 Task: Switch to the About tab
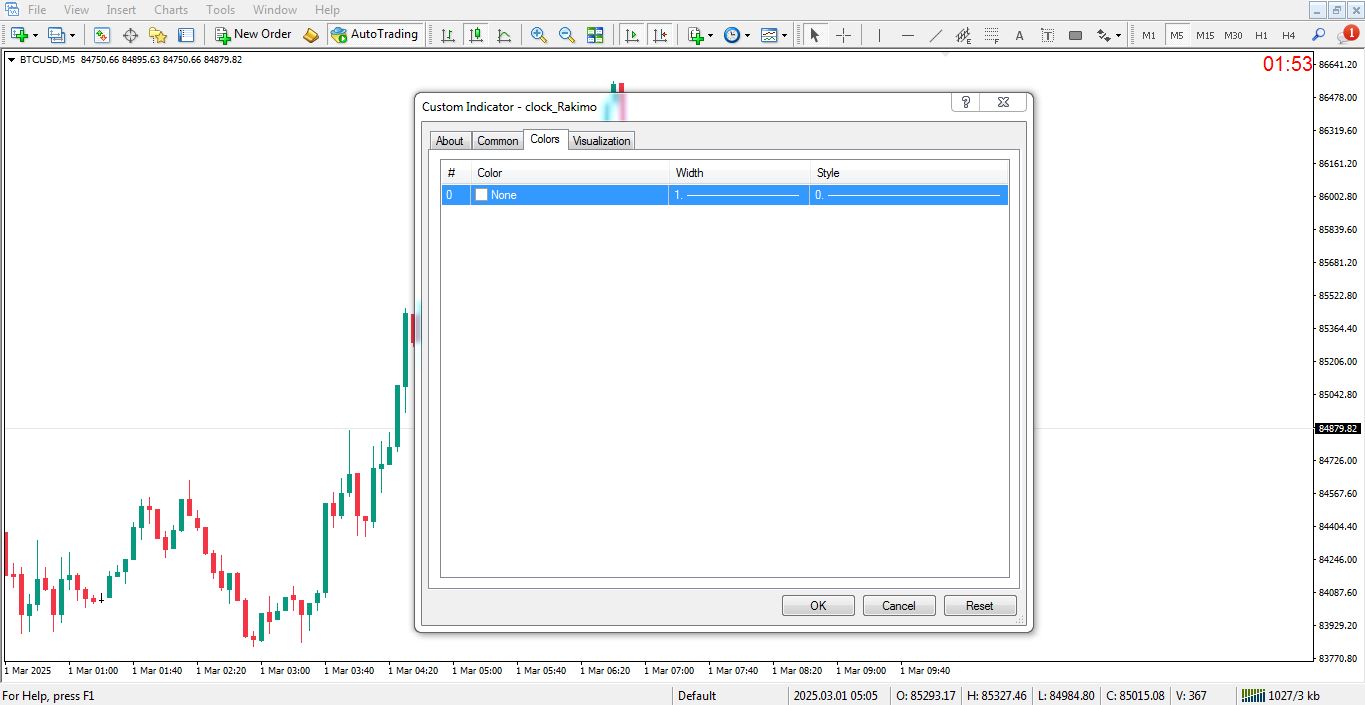(450, 141)
